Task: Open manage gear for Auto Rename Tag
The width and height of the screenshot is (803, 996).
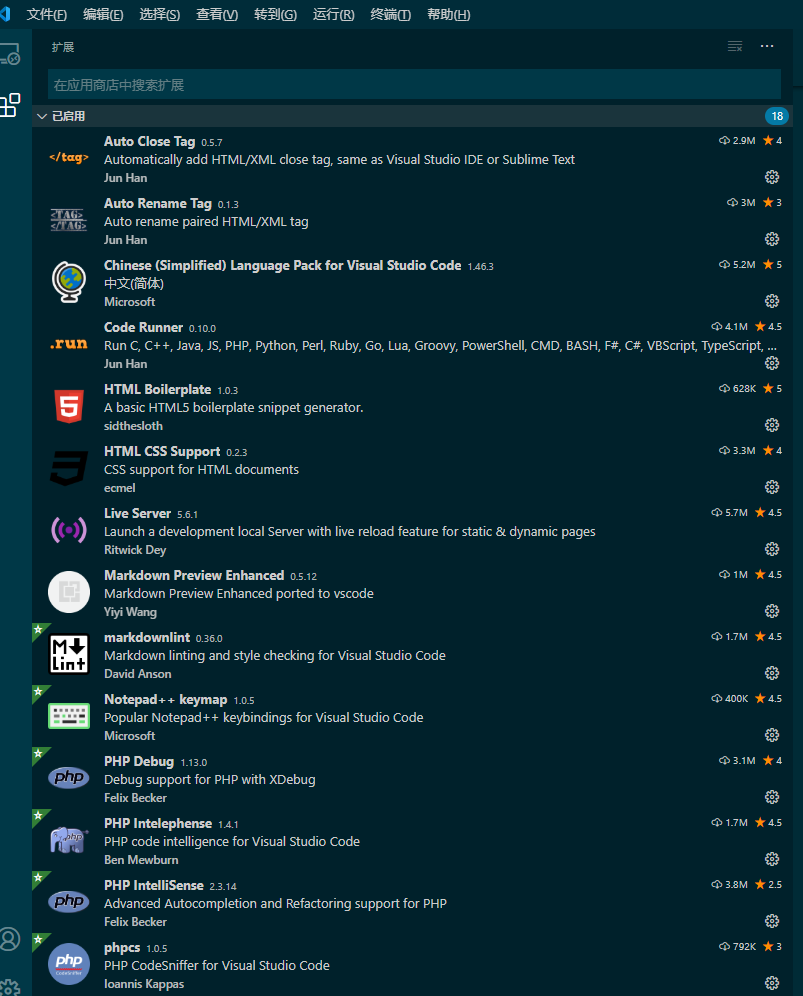Action: coord(772,239)
